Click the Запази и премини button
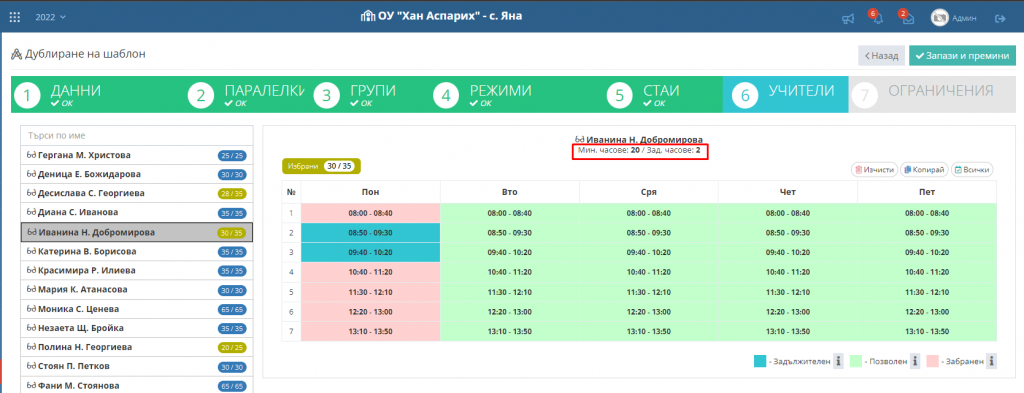The width and height of the screenshot is (1024, 393). (962, 56)
